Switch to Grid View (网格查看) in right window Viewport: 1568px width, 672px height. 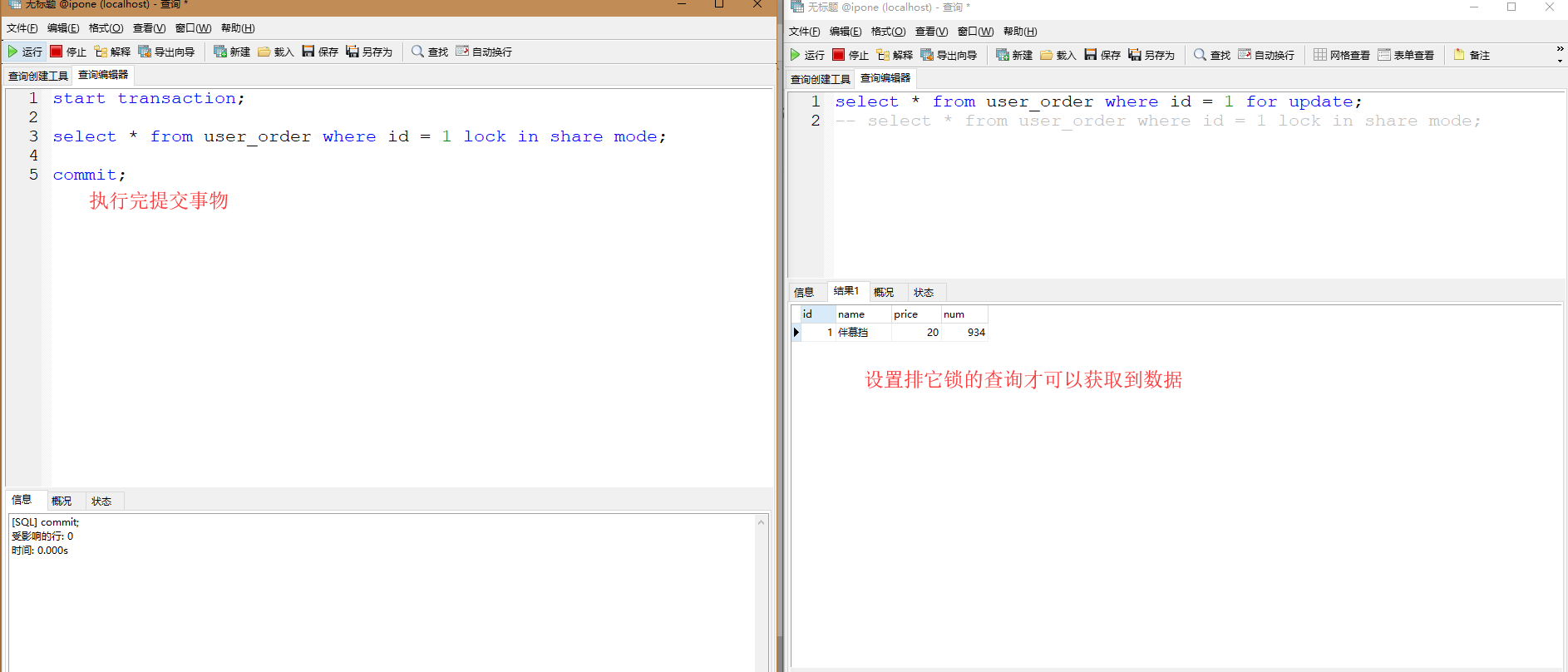[1342, 55]
